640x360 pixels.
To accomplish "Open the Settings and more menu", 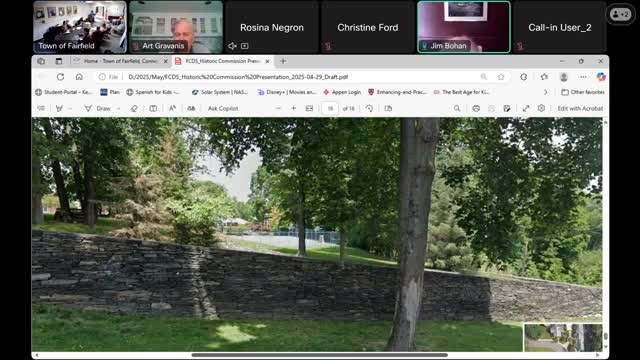I will pyautogui.click(x=583, y=77).
